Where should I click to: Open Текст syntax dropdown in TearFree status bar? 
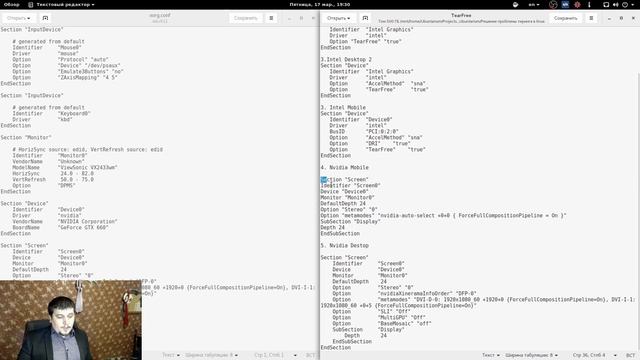click(x=491, y=355)
